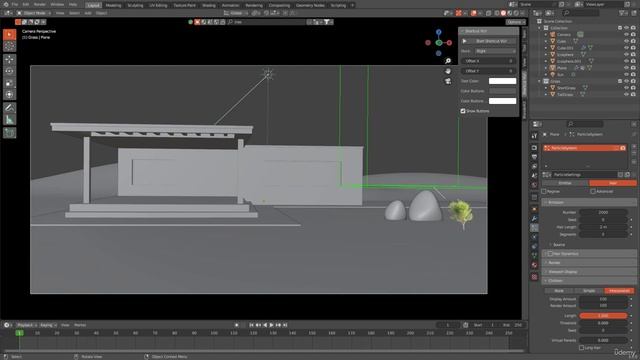The width and height of the screenshot is (640, 360).
Task: Toggle the Regrow checkbox
Action: (x=544, y=191)
